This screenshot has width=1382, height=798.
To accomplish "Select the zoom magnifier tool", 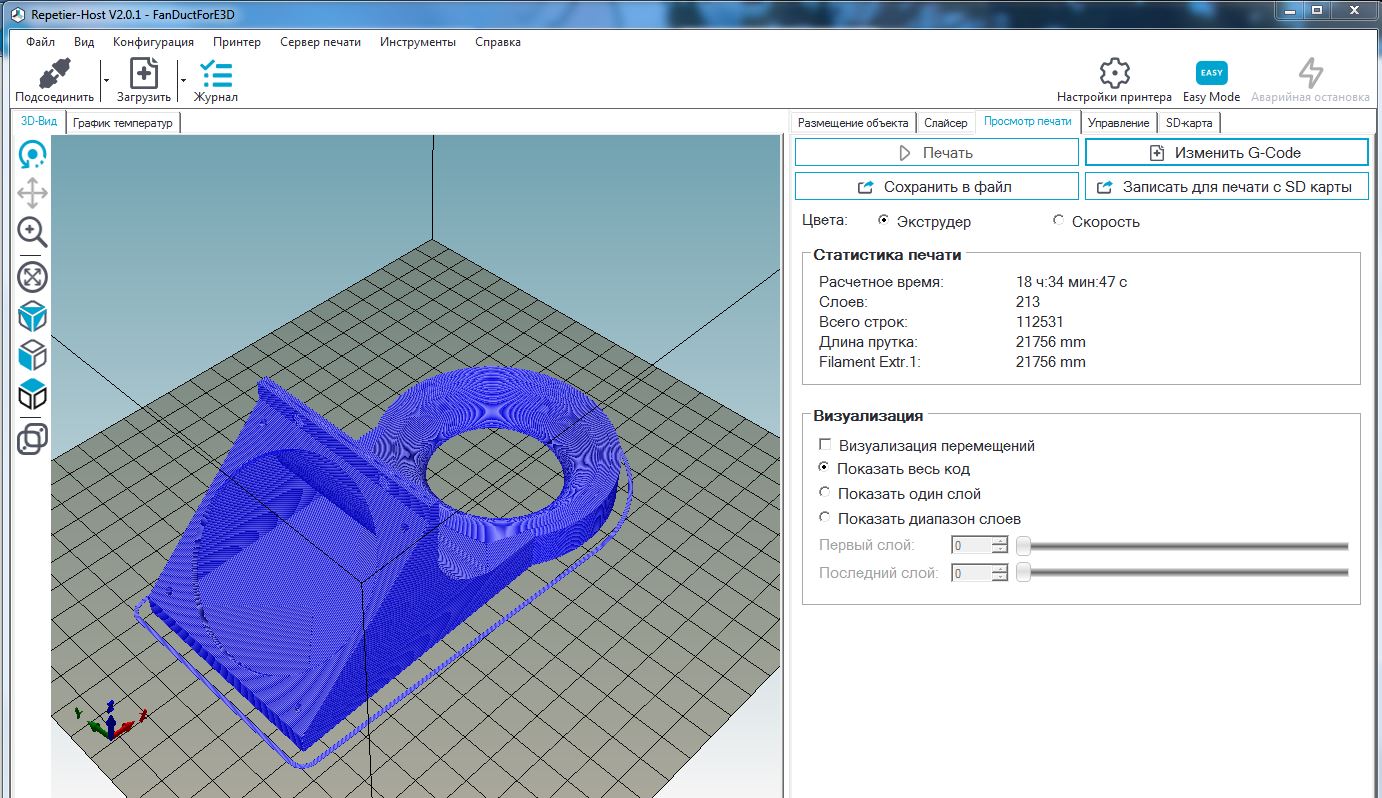I will (x=33, y=232).
